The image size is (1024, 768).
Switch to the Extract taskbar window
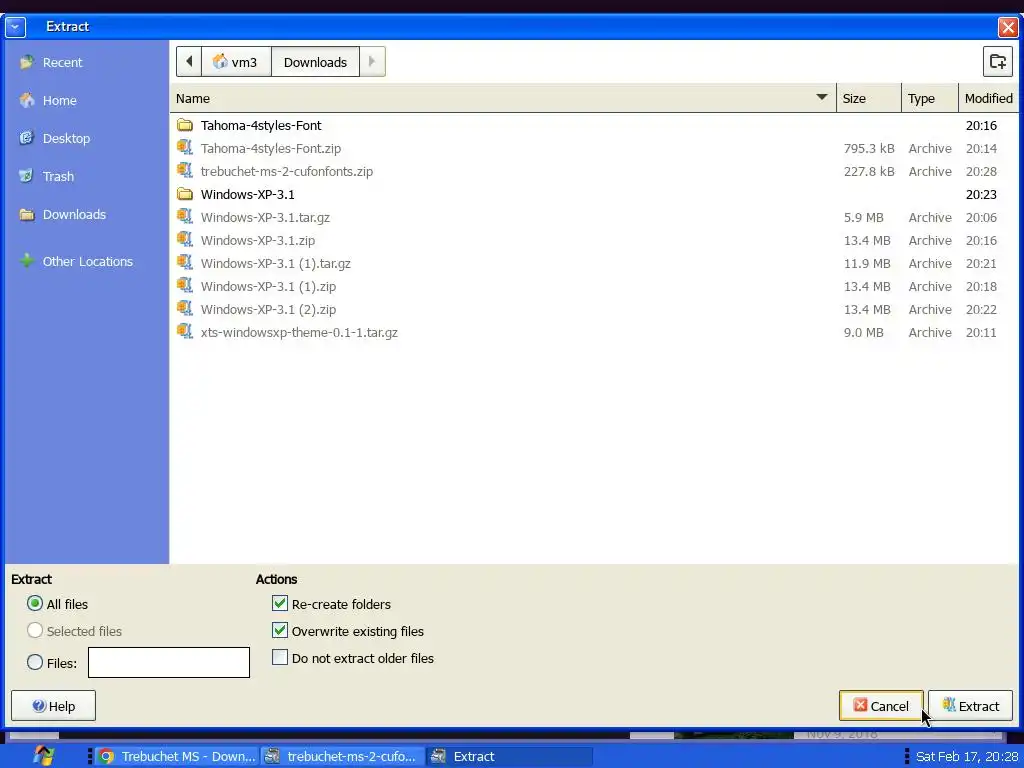[x=509, y=756]
